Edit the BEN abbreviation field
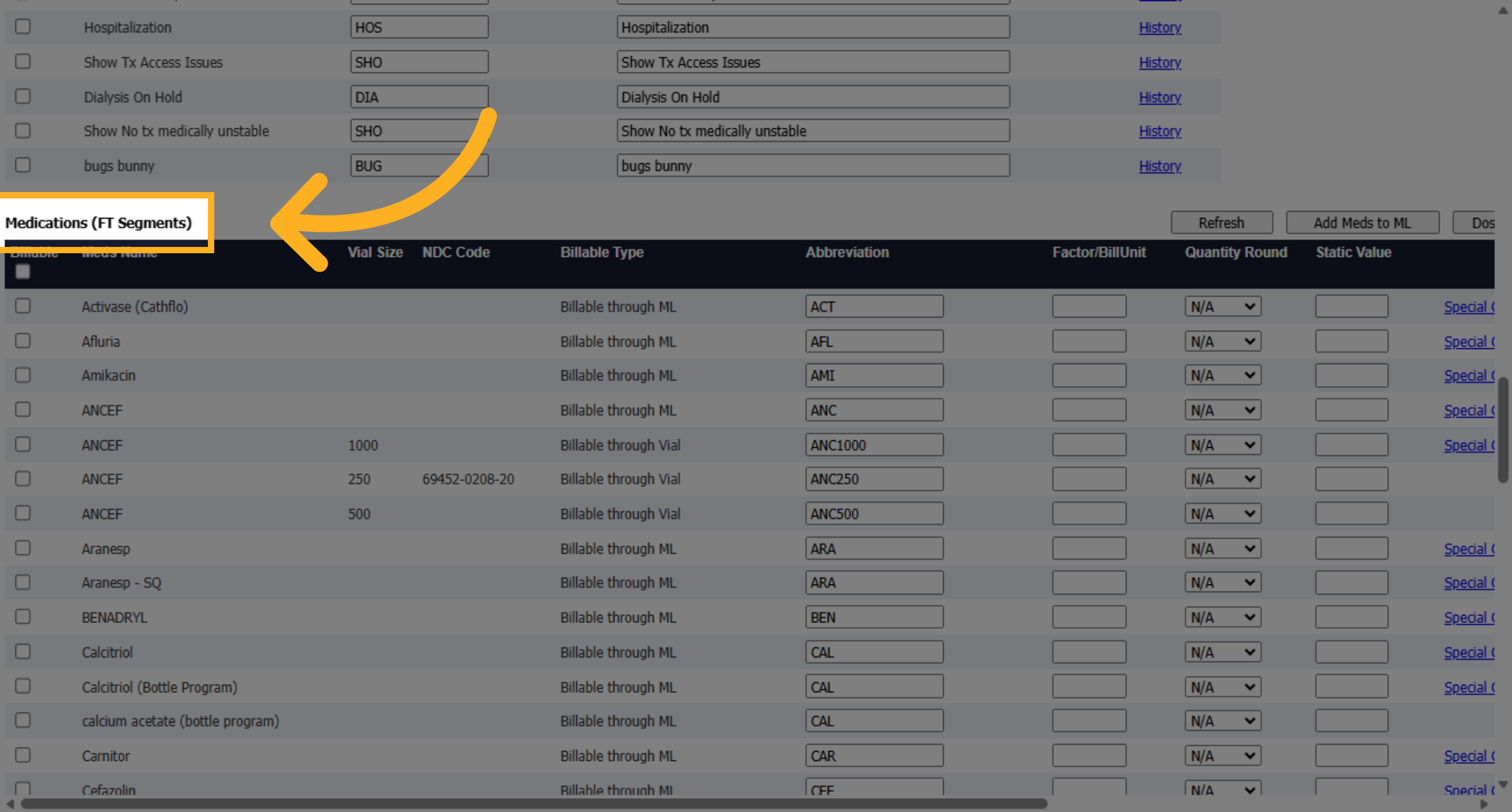 [x=874, y=617]
